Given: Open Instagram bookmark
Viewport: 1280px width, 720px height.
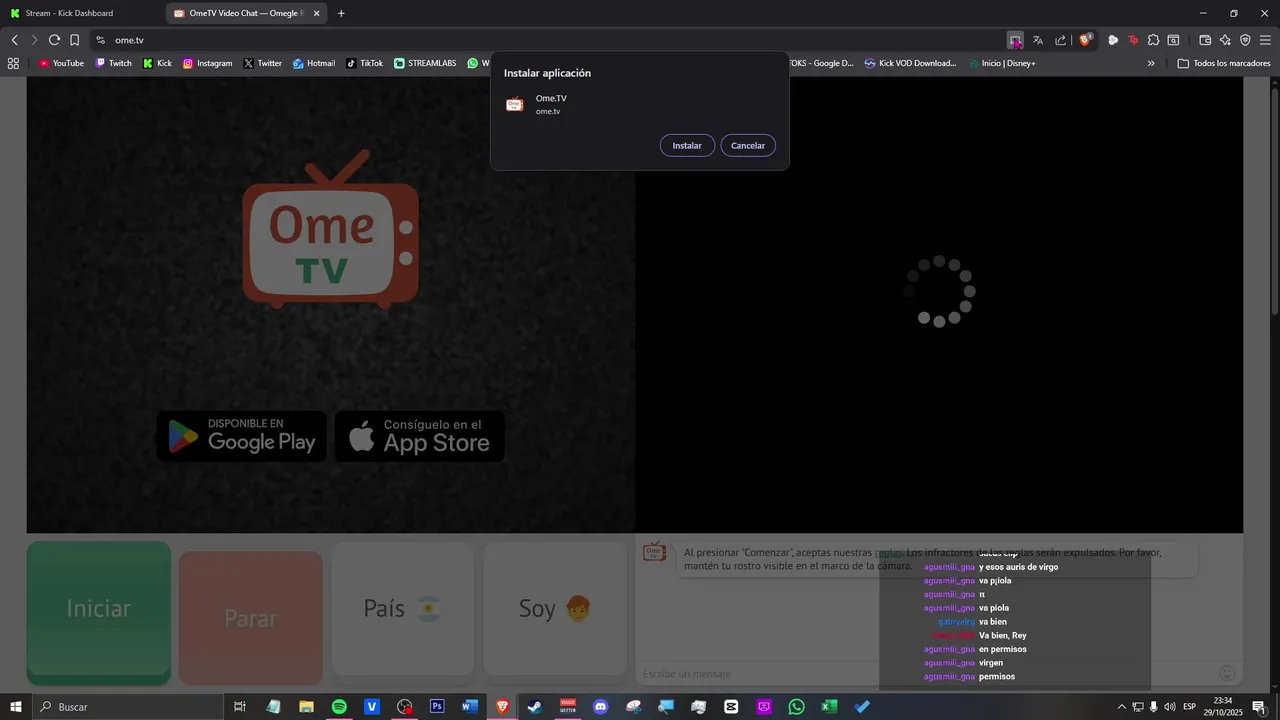Looking at the screenshot, I should pos(207,63).
